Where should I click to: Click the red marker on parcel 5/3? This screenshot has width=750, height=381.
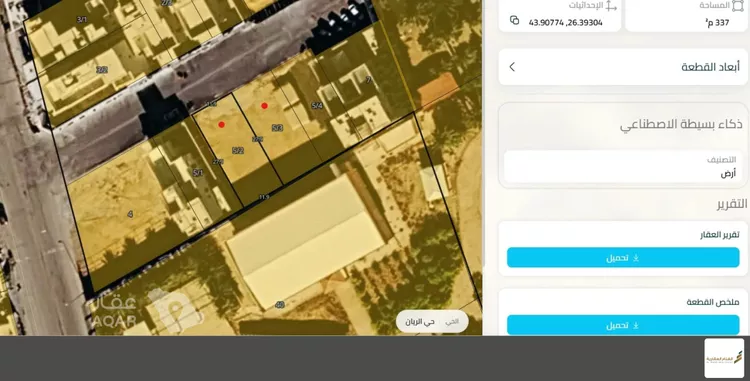coord(265,106)
